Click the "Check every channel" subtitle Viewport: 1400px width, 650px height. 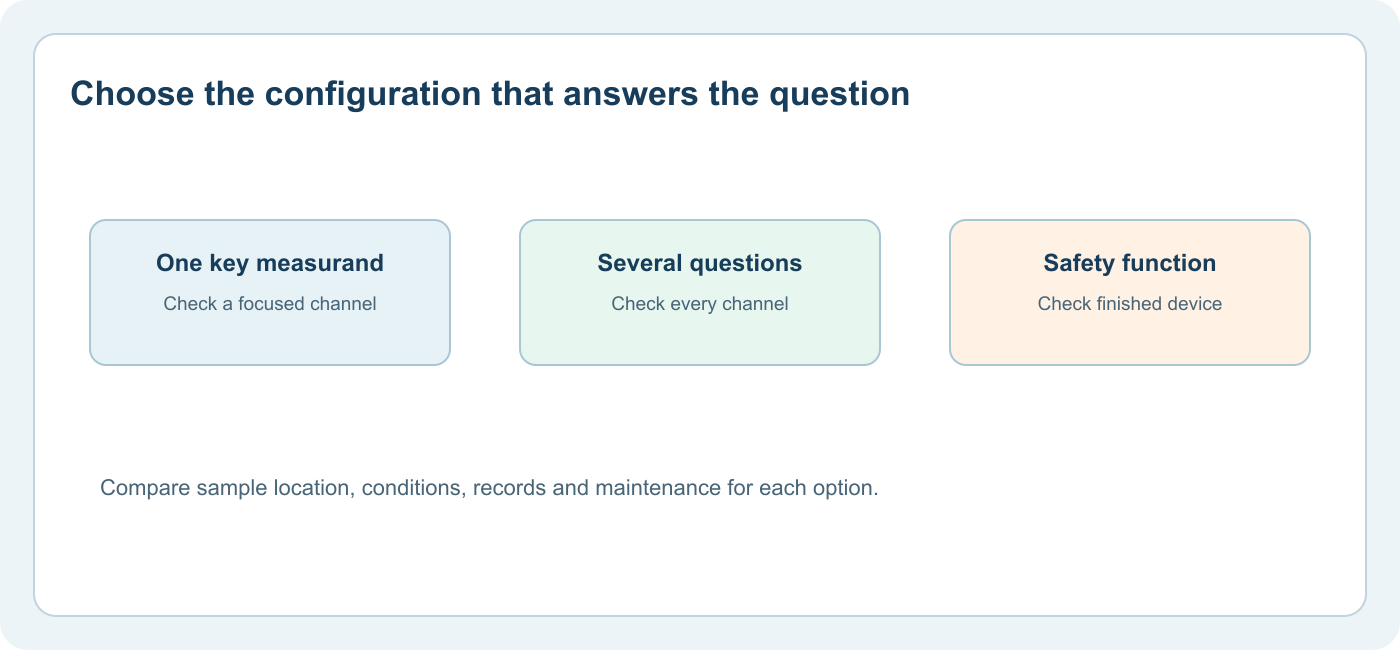click(700, 304)
